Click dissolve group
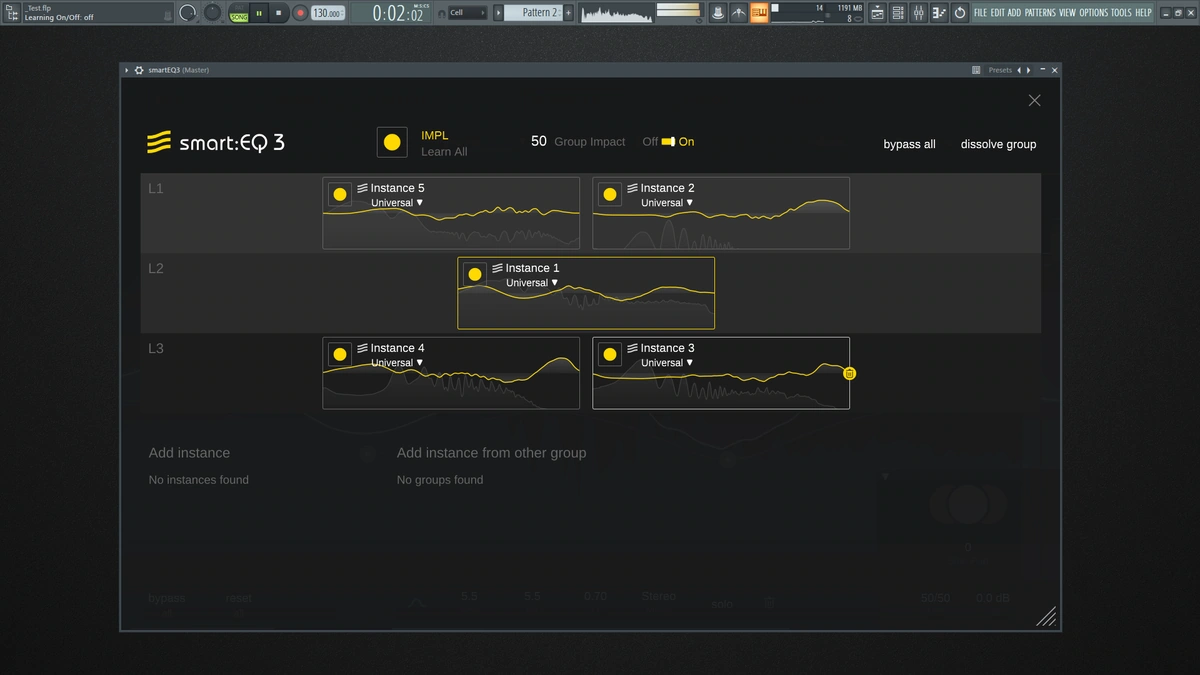The width and height of the screenshot is (1200, 675). (x=999, y=144)
